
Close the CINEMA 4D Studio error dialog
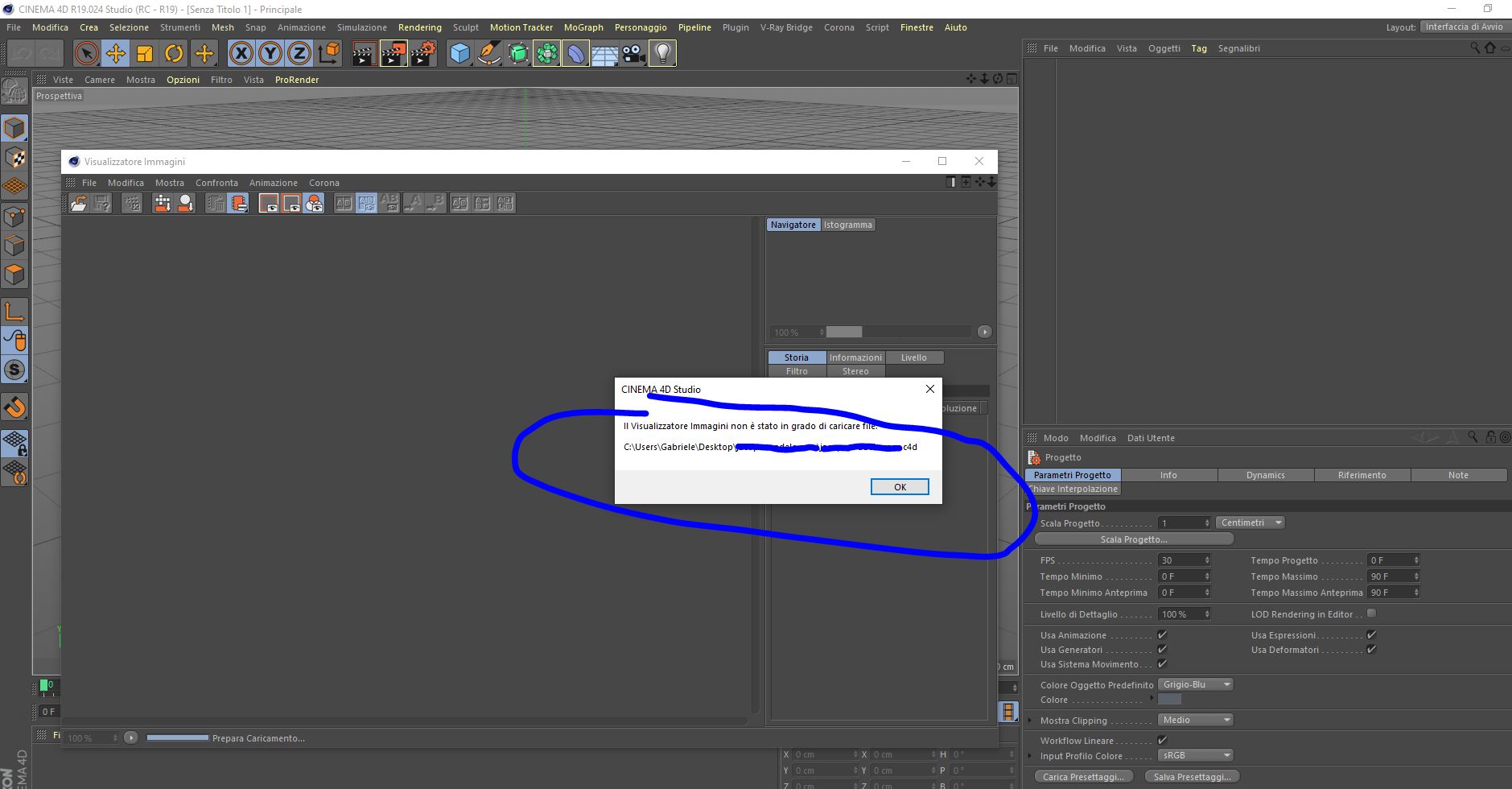pos(930,389)
